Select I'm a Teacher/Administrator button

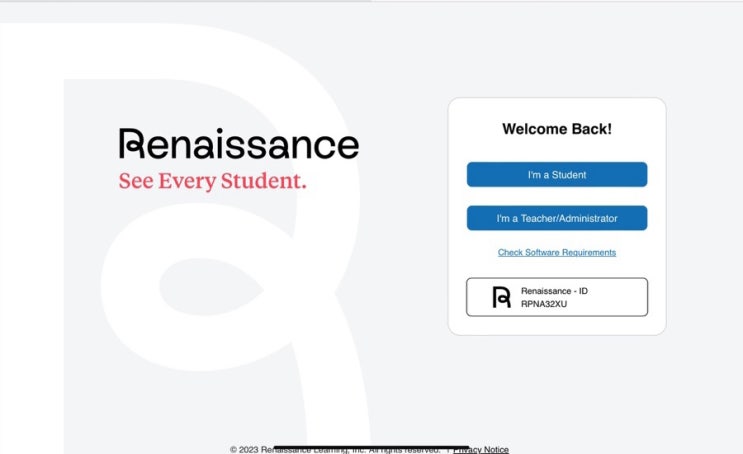tap(557, 218)
